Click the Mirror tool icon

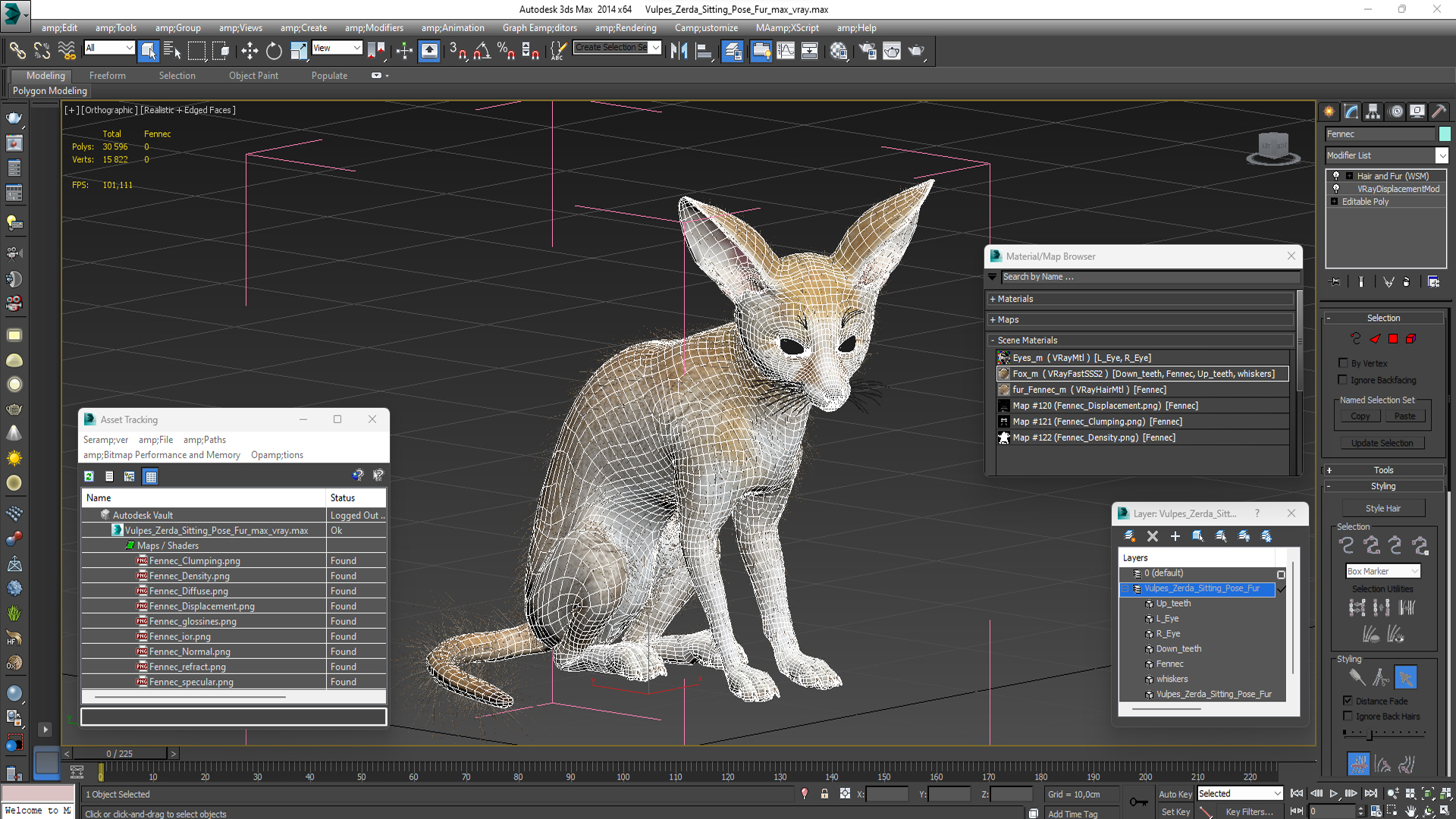click(x=679, y=51)
